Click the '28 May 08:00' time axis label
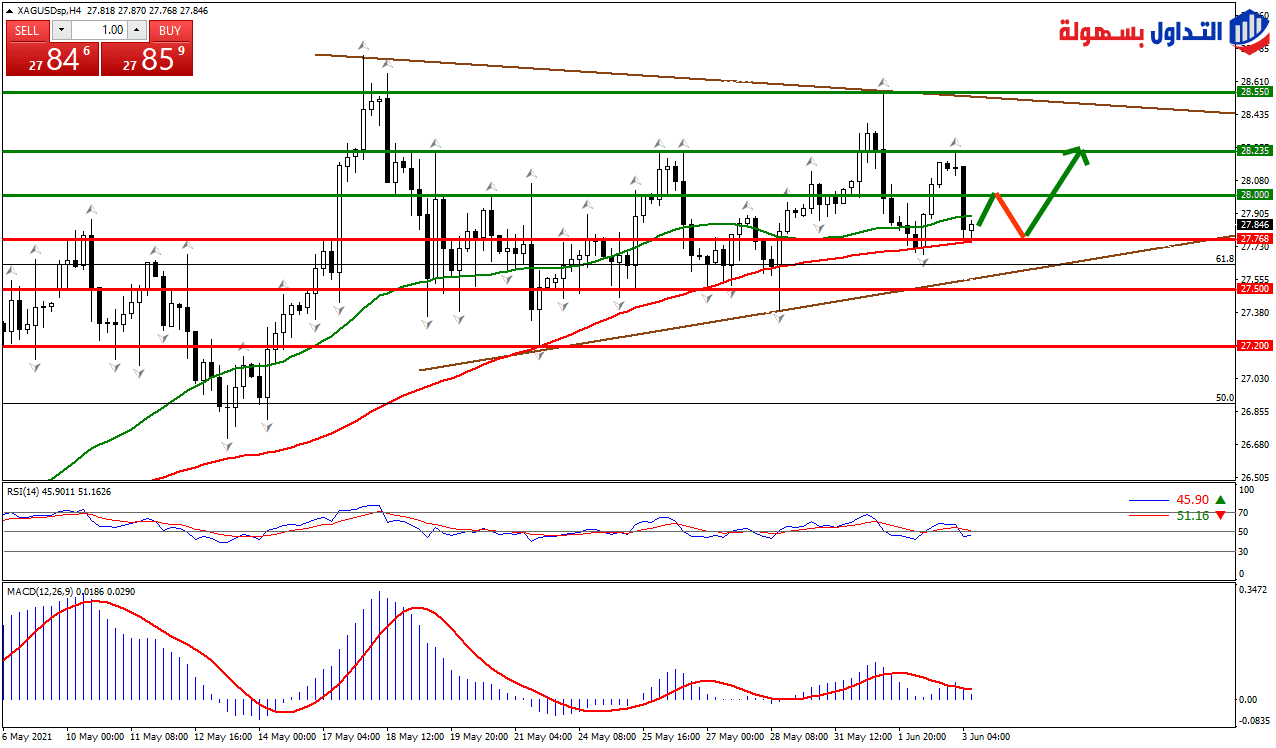 click(x=800, y=736)
